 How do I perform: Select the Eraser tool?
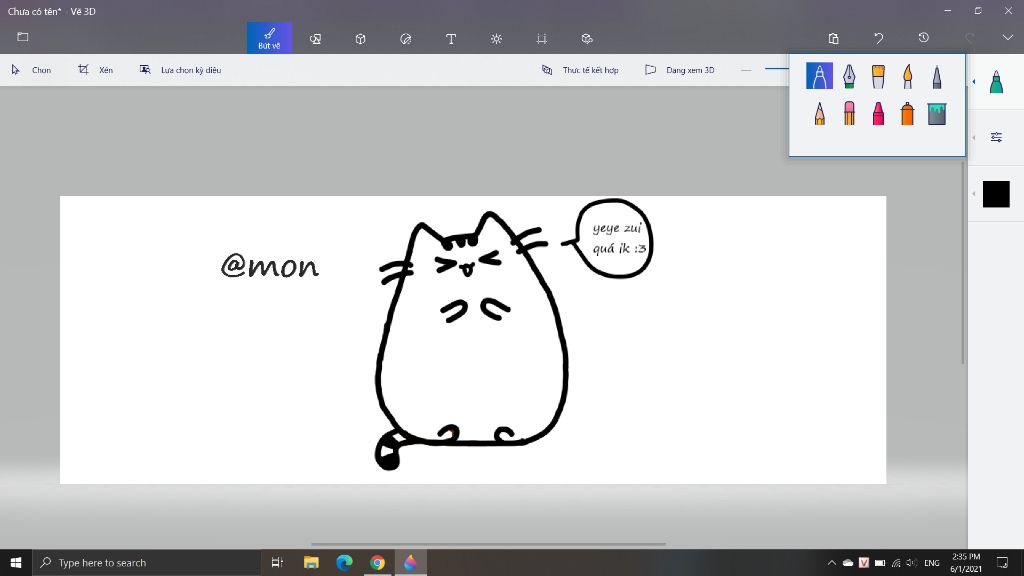click(x=849, y=113)
